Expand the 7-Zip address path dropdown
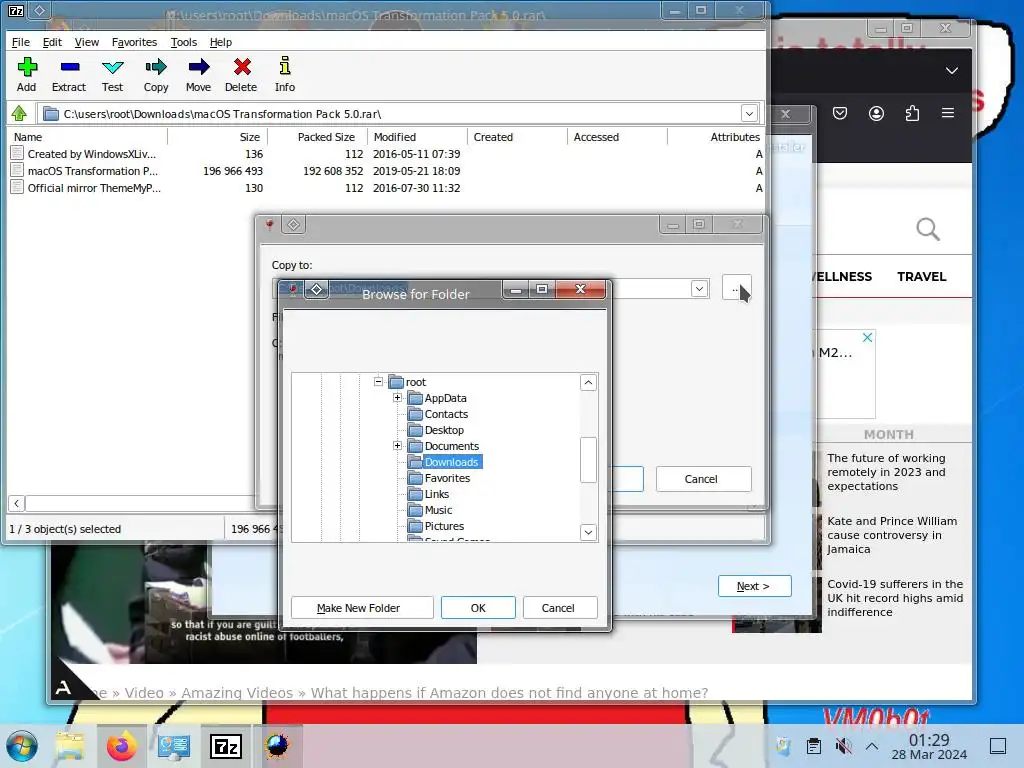Viewport: 1024px width, 768px height. pyautogui.click(x=749, y=114)
